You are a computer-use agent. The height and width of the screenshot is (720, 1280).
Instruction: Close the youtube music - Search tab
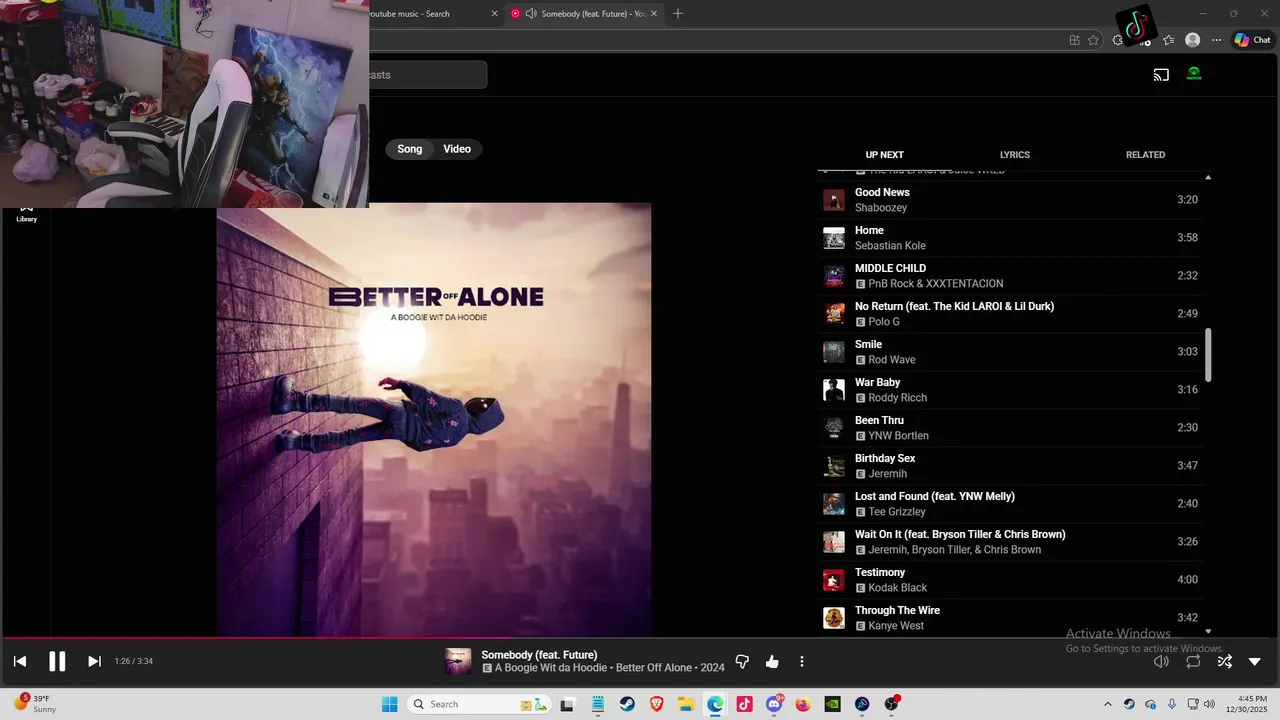[494, 14]
